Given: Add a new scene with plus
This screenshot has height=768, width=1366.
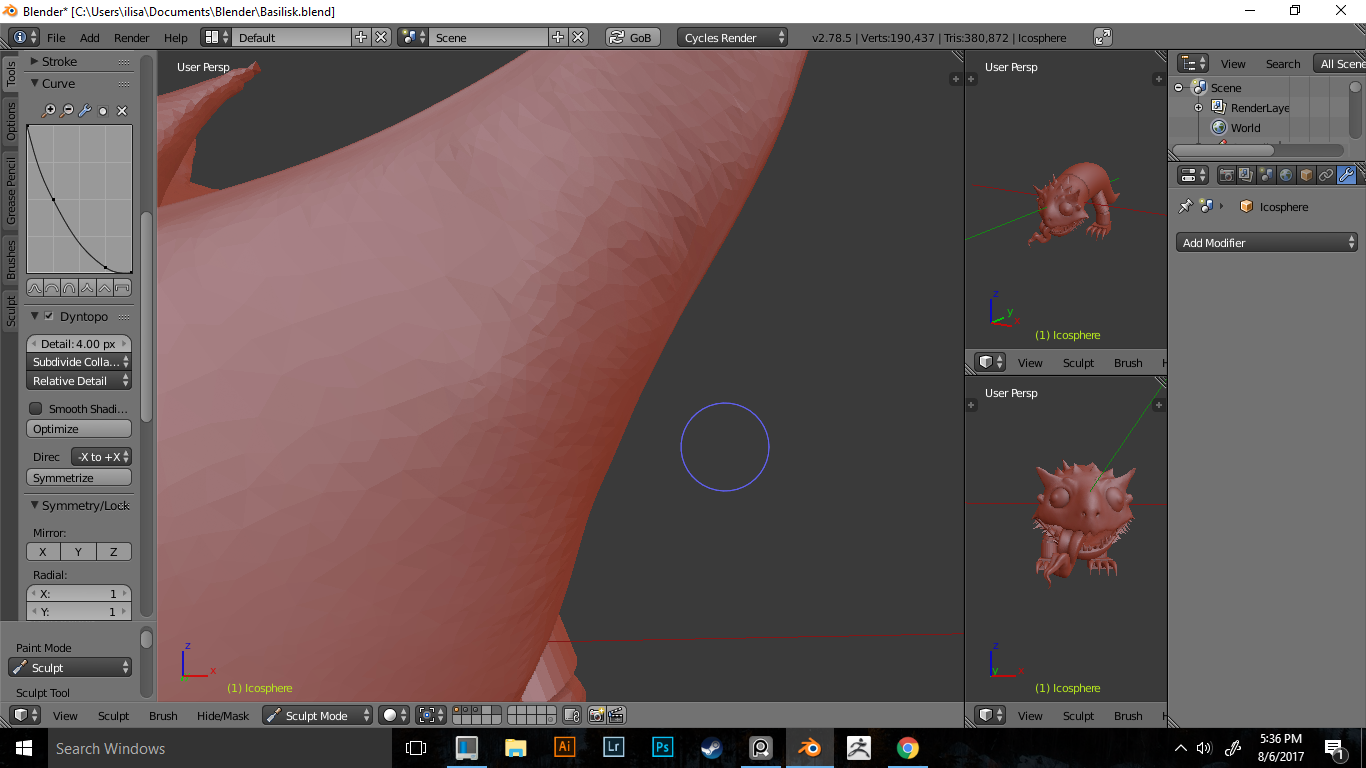Looking at the screenshot, I should tap(558, 37).
